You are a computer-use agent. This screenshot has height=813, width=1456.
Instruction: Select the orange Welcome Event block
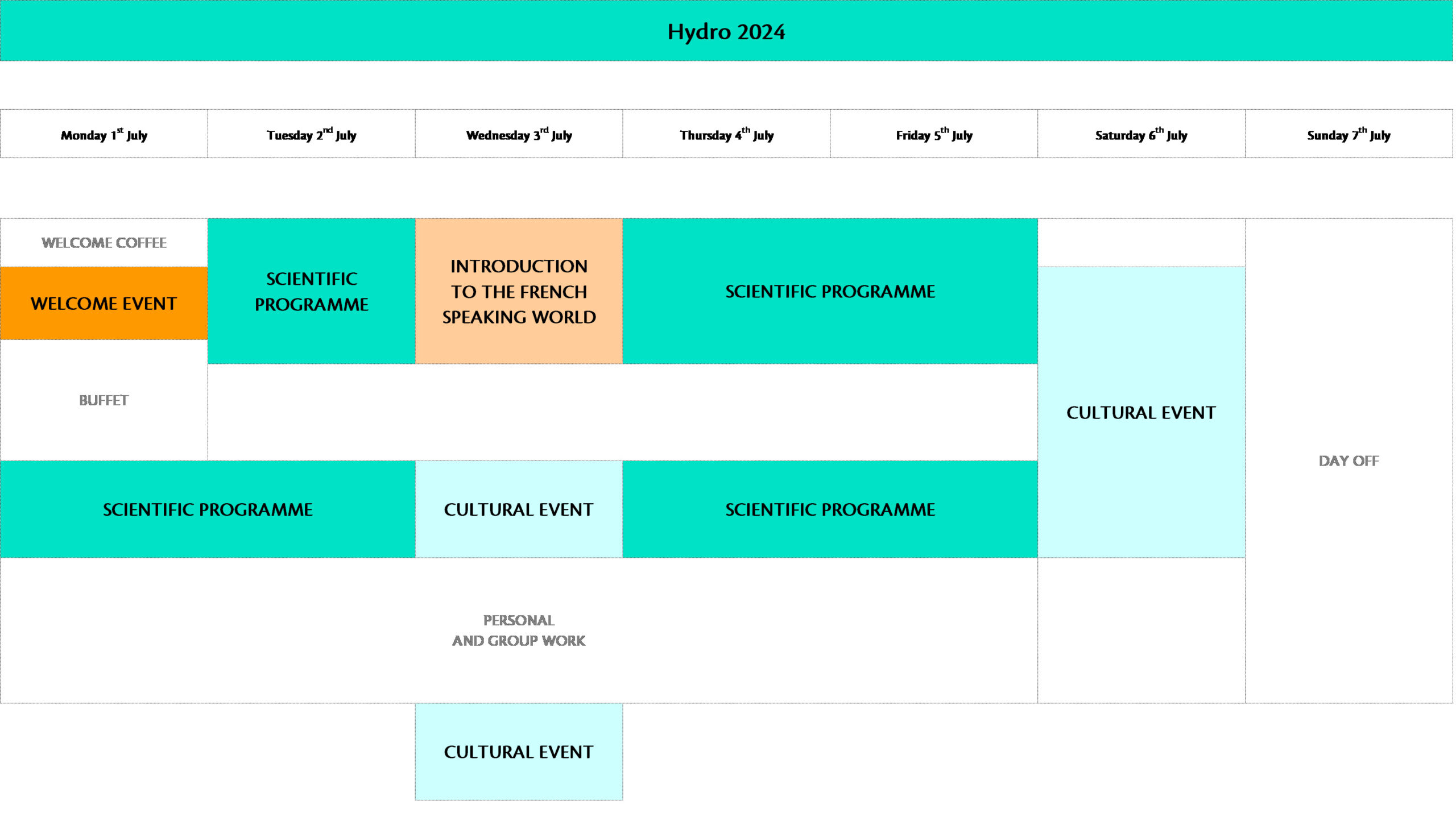click(x=104, y=304)
